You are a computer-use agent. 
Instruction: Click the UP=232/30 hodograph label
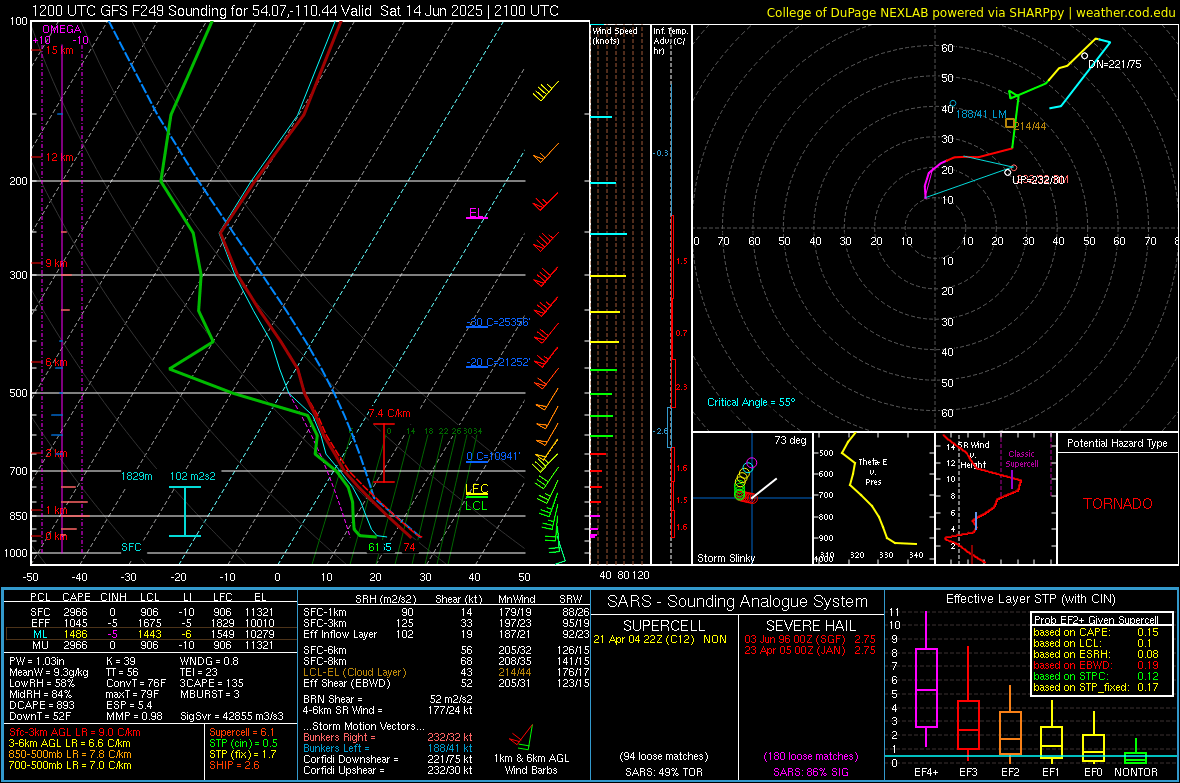[1038, 180]
